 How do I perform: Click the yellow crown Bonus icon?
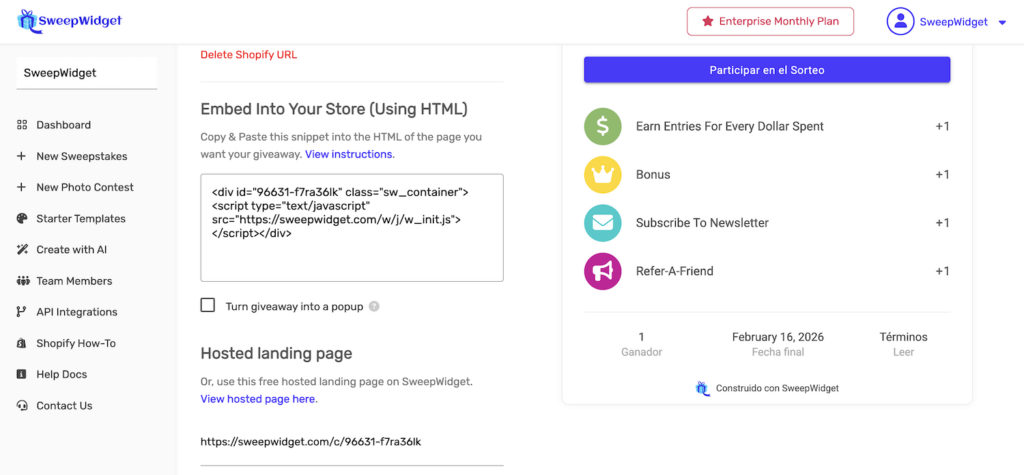point(603,175)
